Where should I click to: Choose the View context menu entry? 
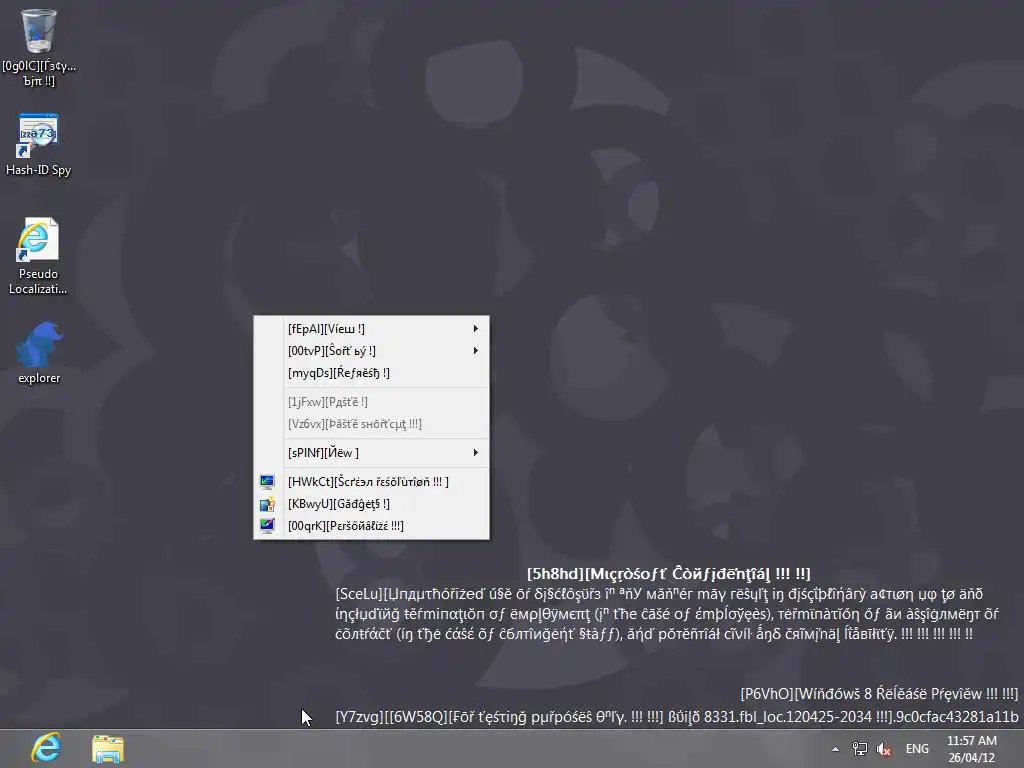pyautogui.click(x=371, y=328)
